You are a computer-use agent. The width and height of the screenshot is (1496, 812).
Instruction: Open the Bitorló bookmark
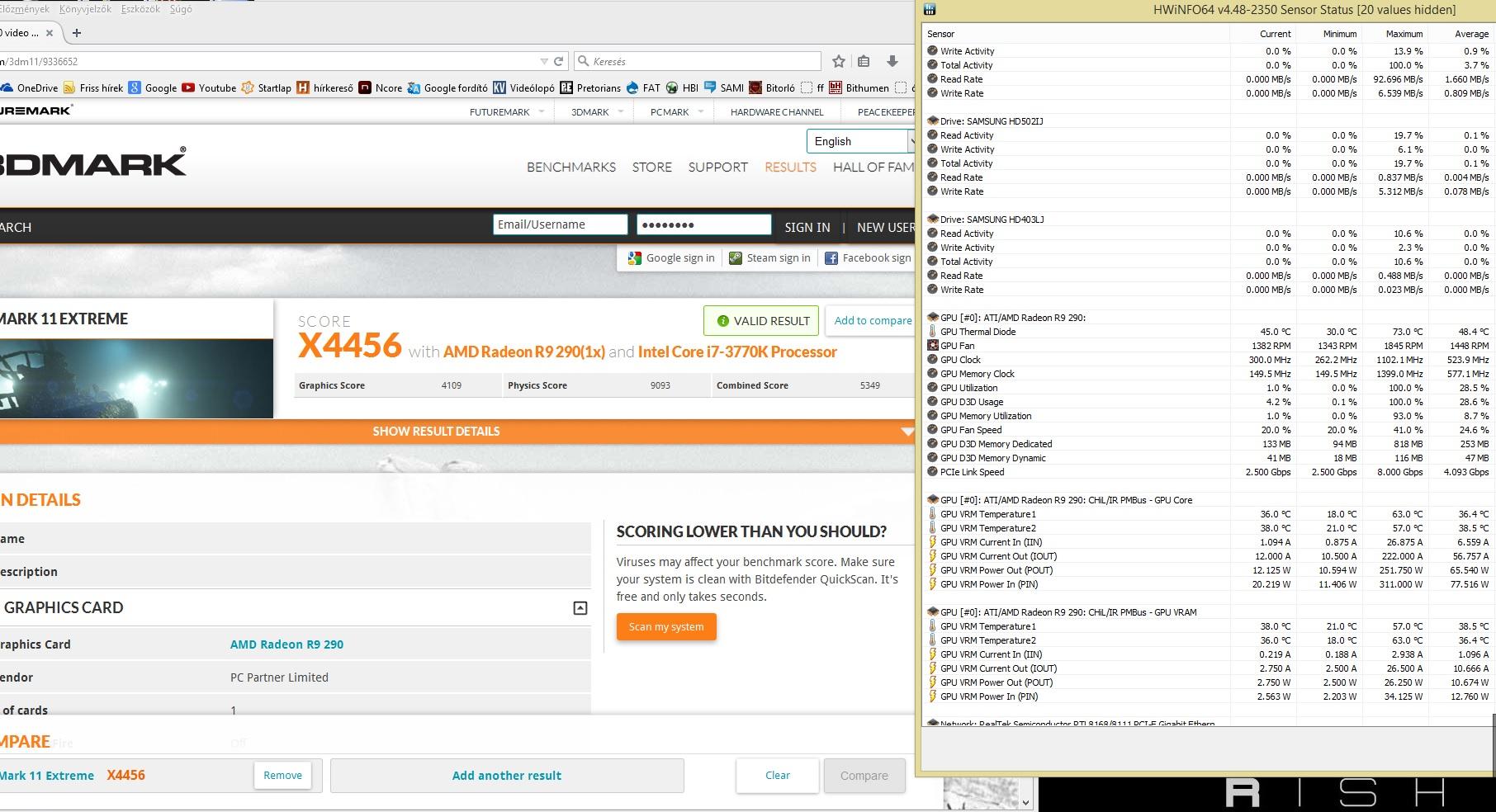click(x=772, y=87)
